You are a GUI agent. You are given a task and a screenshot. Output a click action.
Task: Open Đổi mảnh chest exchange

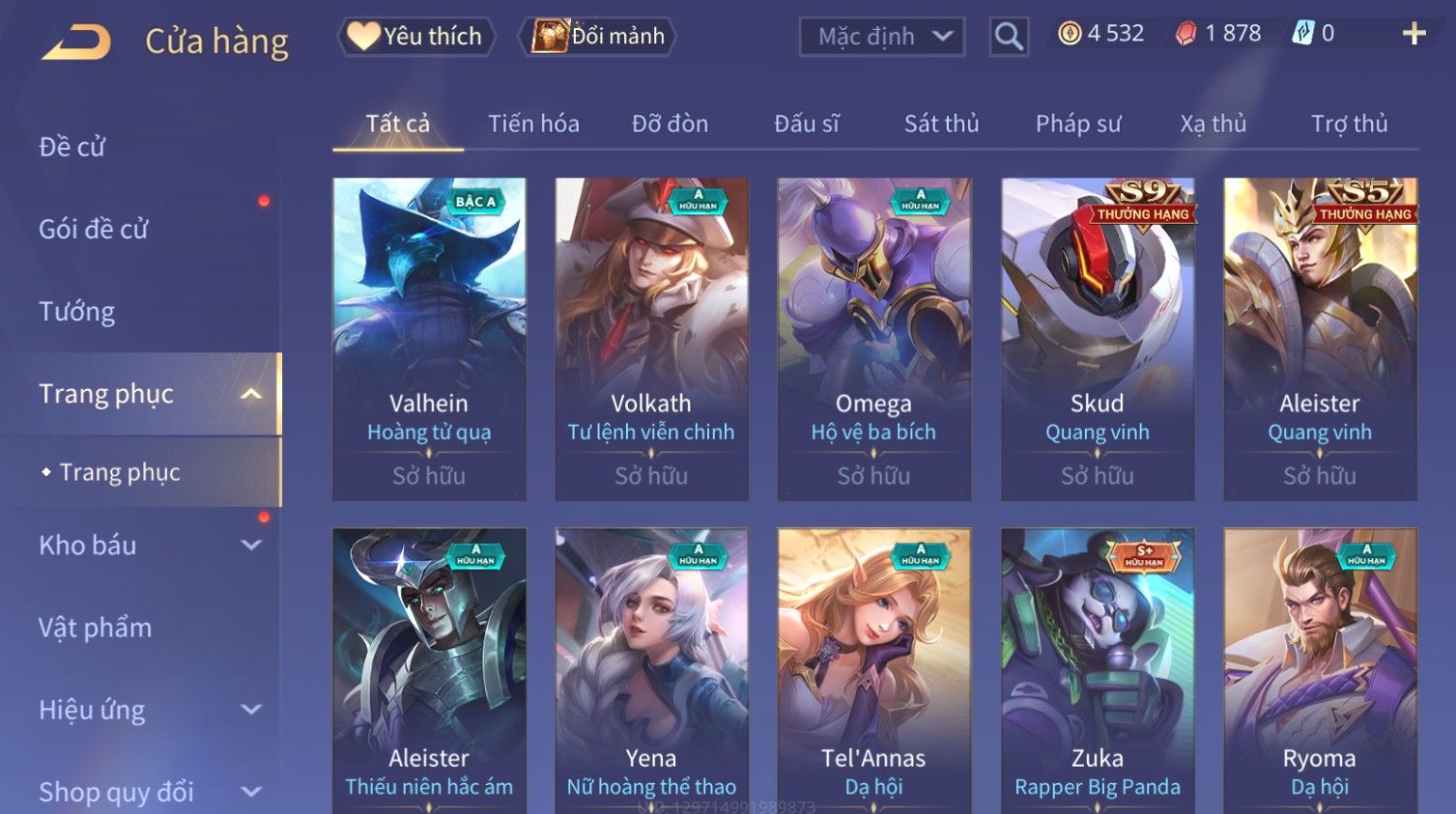tap(598, 37)
